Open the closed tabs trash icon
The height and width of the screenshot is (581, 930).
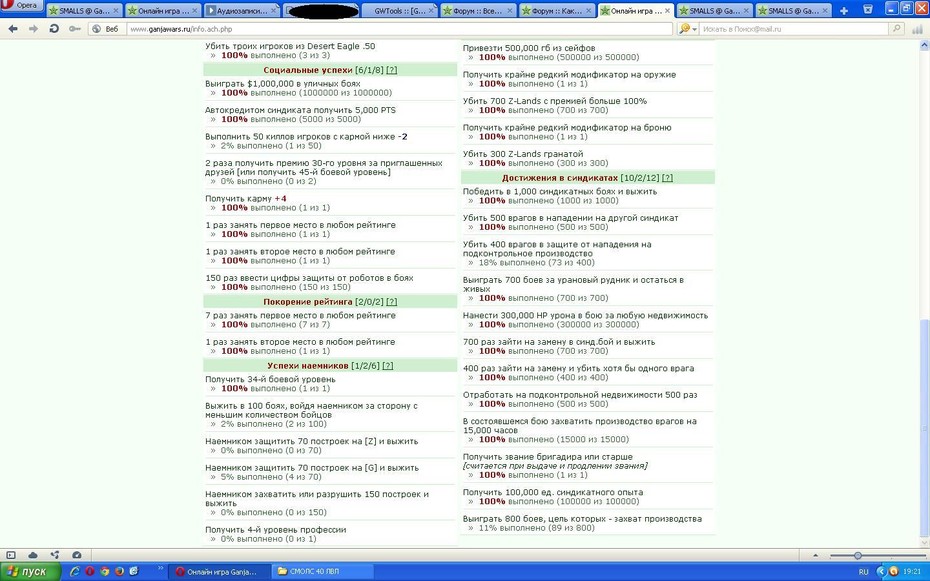[868, 9]
